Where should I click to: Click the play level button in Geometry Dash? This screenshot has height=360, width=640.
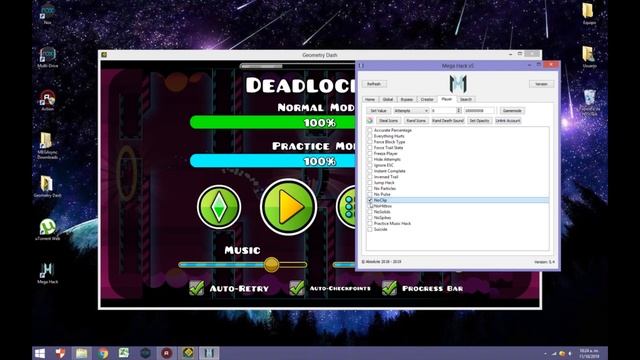click(x=289, y=207)
